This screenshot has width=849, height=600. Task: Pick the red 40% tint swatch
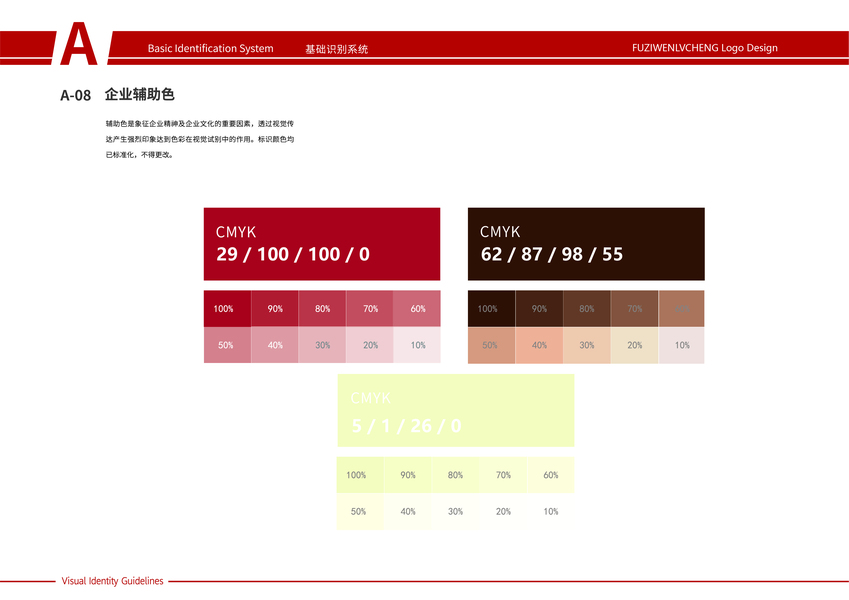(x=275, y=345)
